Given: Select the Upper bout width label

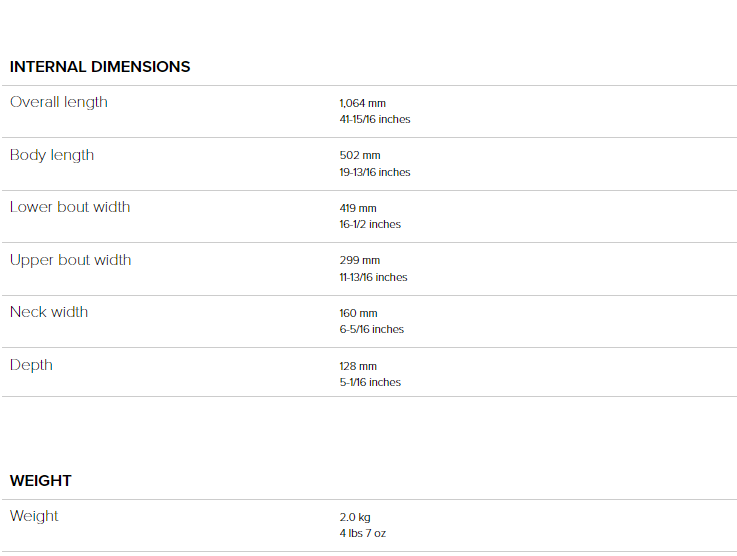Looking at the screenshot, I should click(x=71, y=260).
